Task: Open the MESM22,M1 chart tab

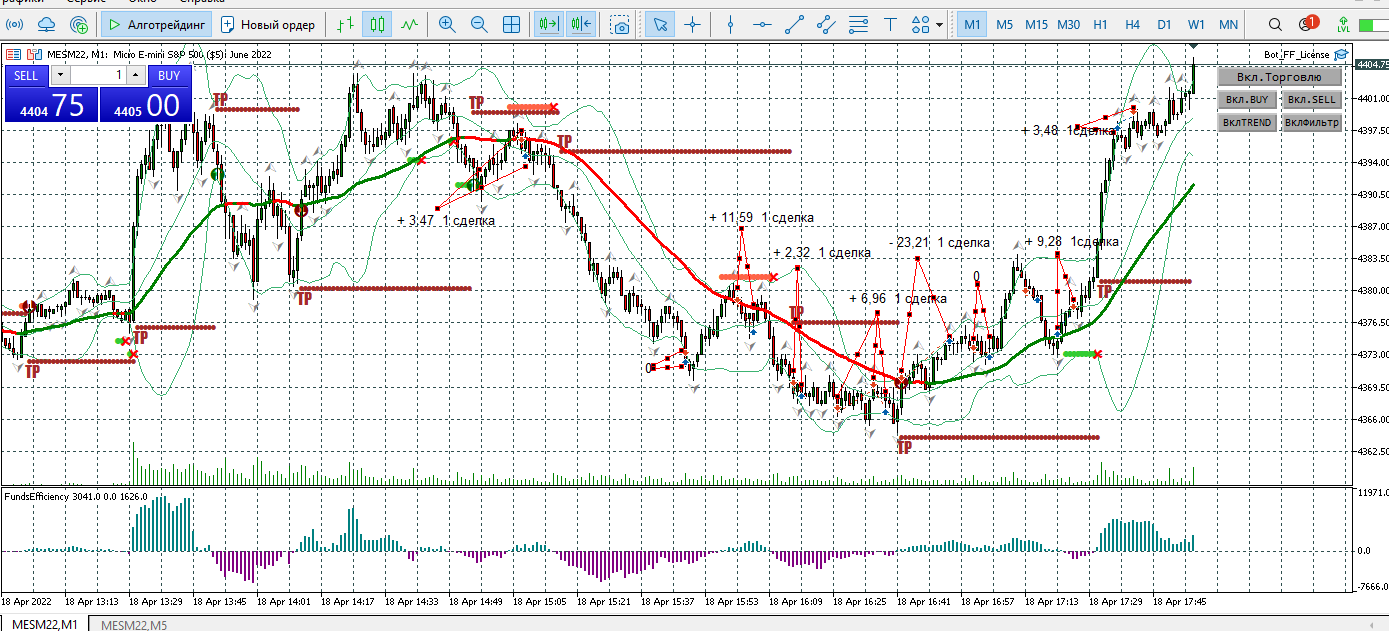Action: click(44, 624)
